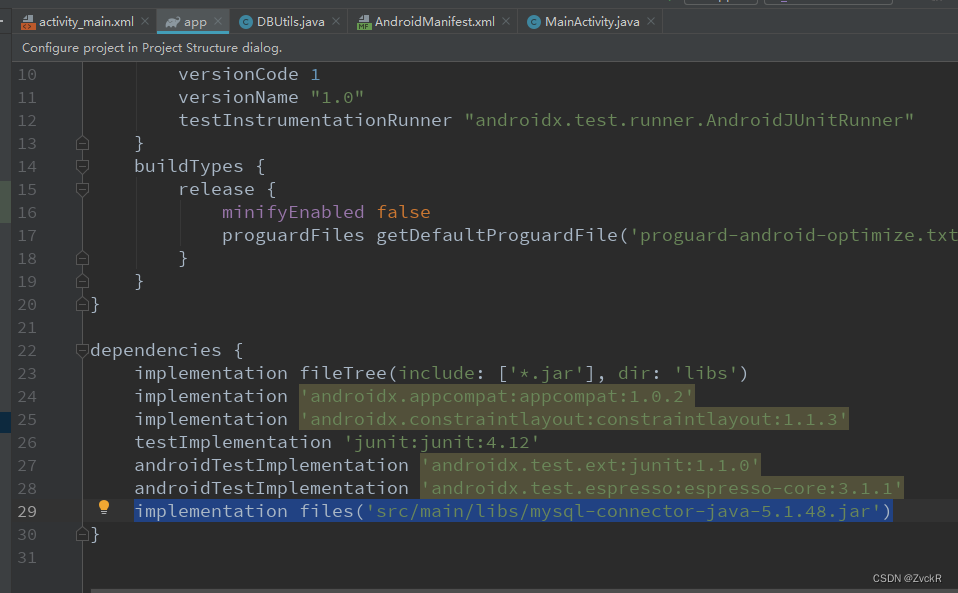
Task: Click the fold end marker on line 20
Action: click(x=82, y=304)
